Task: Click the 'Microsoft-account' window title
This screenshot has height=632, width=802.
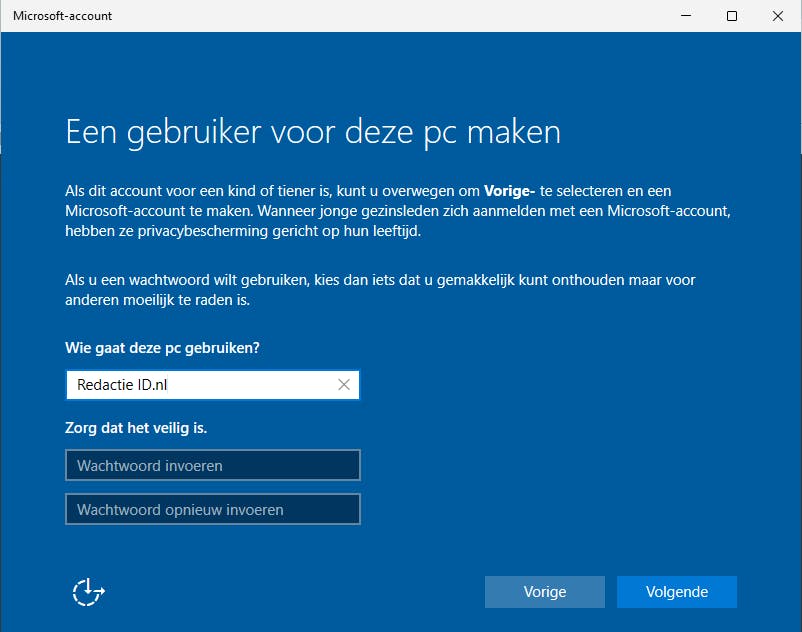Action: [x=62, y=16]
